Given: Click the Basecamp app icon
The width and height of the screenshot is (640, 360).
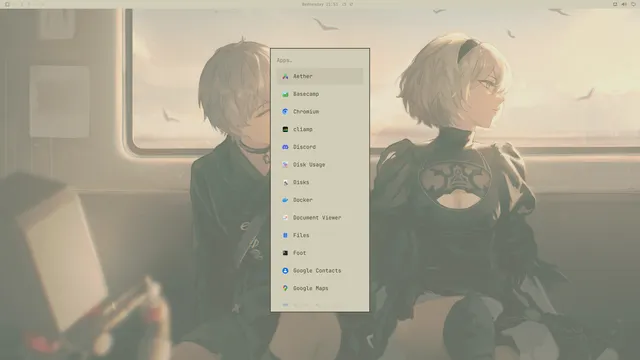Looking at the screenshot, I should point(285,94).
